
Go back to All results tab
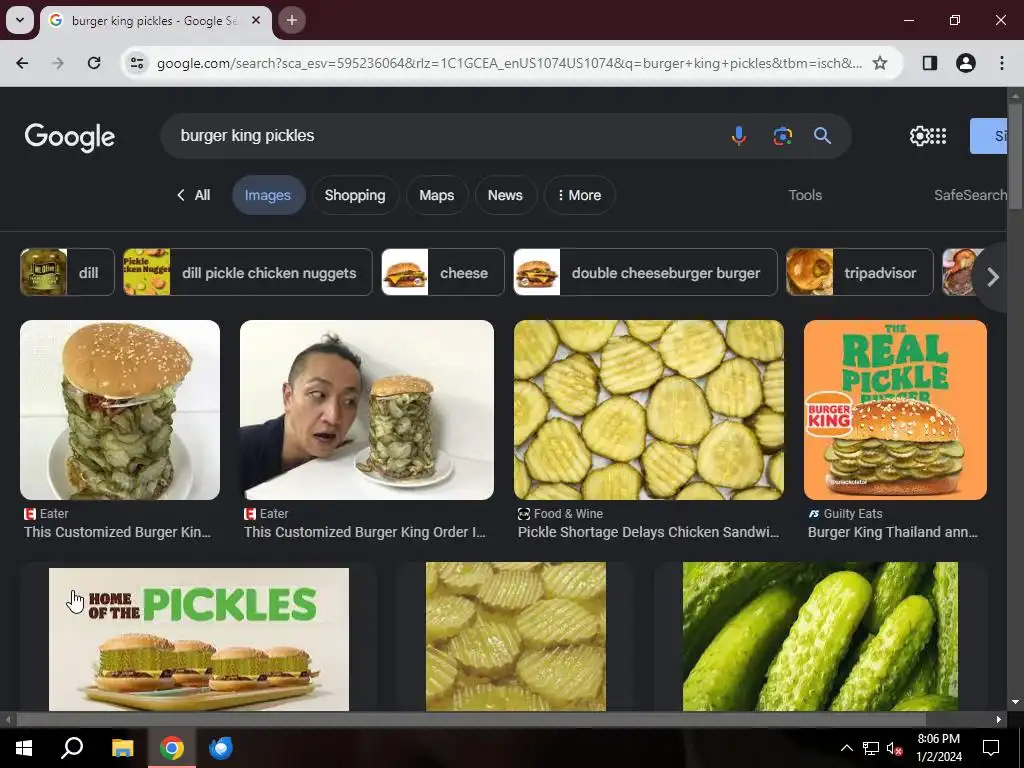(x=193, y=195)
